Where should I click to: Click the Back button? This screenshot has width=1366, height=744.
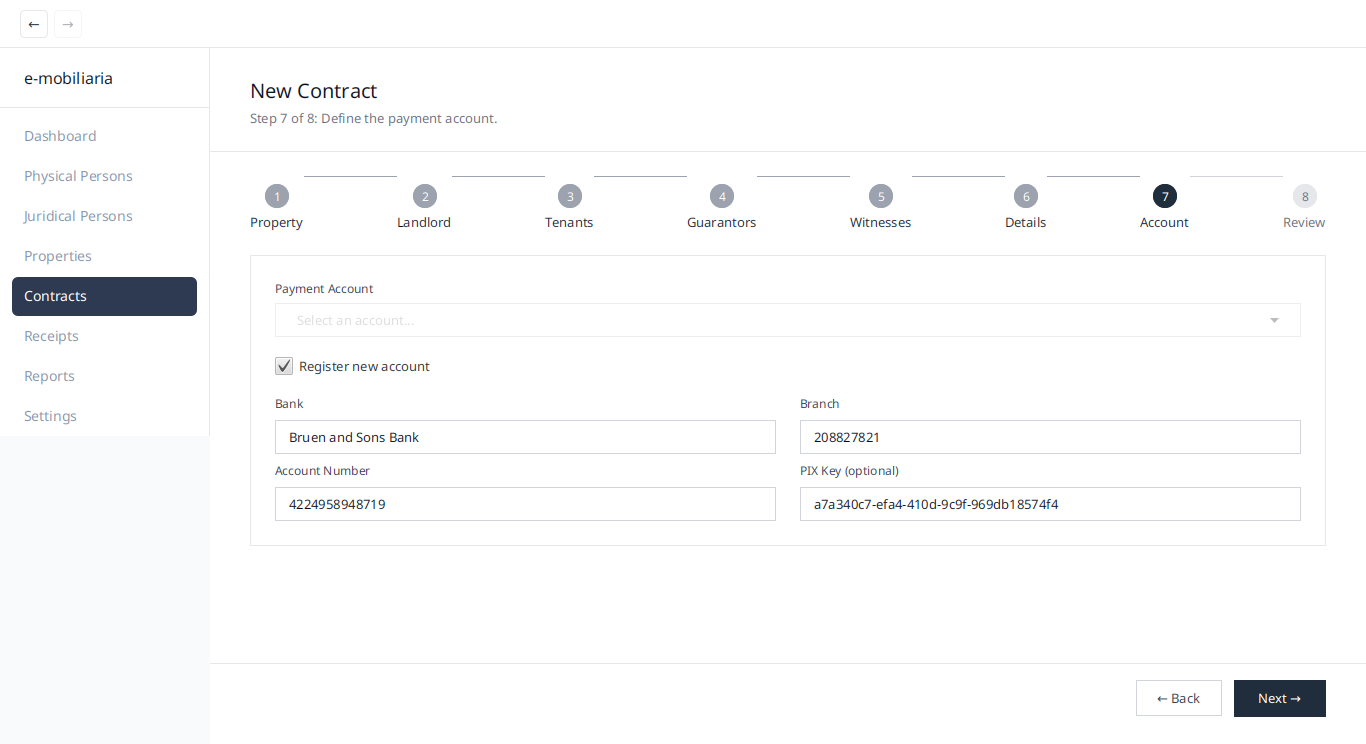pyautogui.click(x=1179, y=698)
